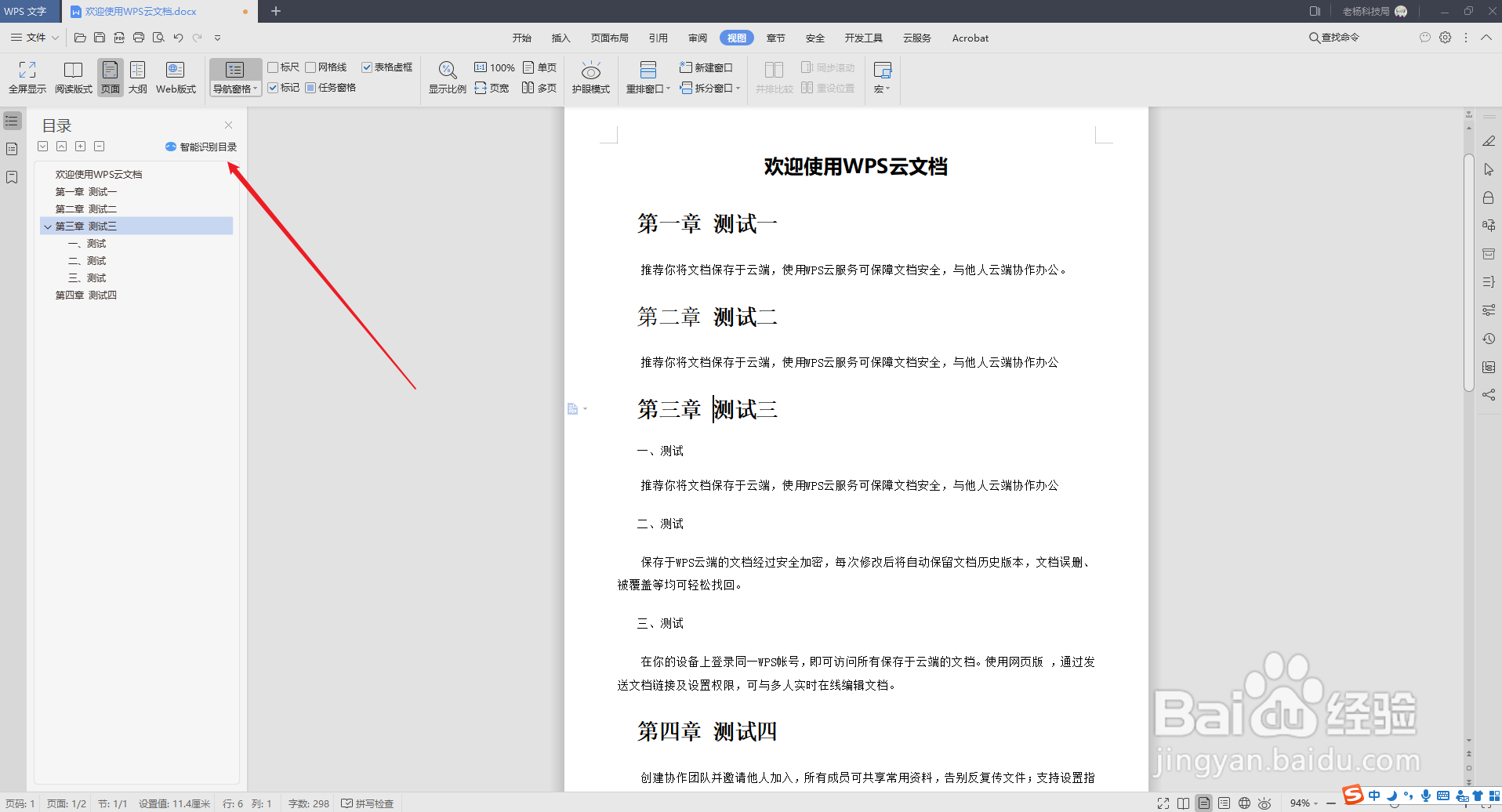Click the 查找命令 search field
The image size is (1502, 812).
pyautogui.click(x=1334, y=38)
